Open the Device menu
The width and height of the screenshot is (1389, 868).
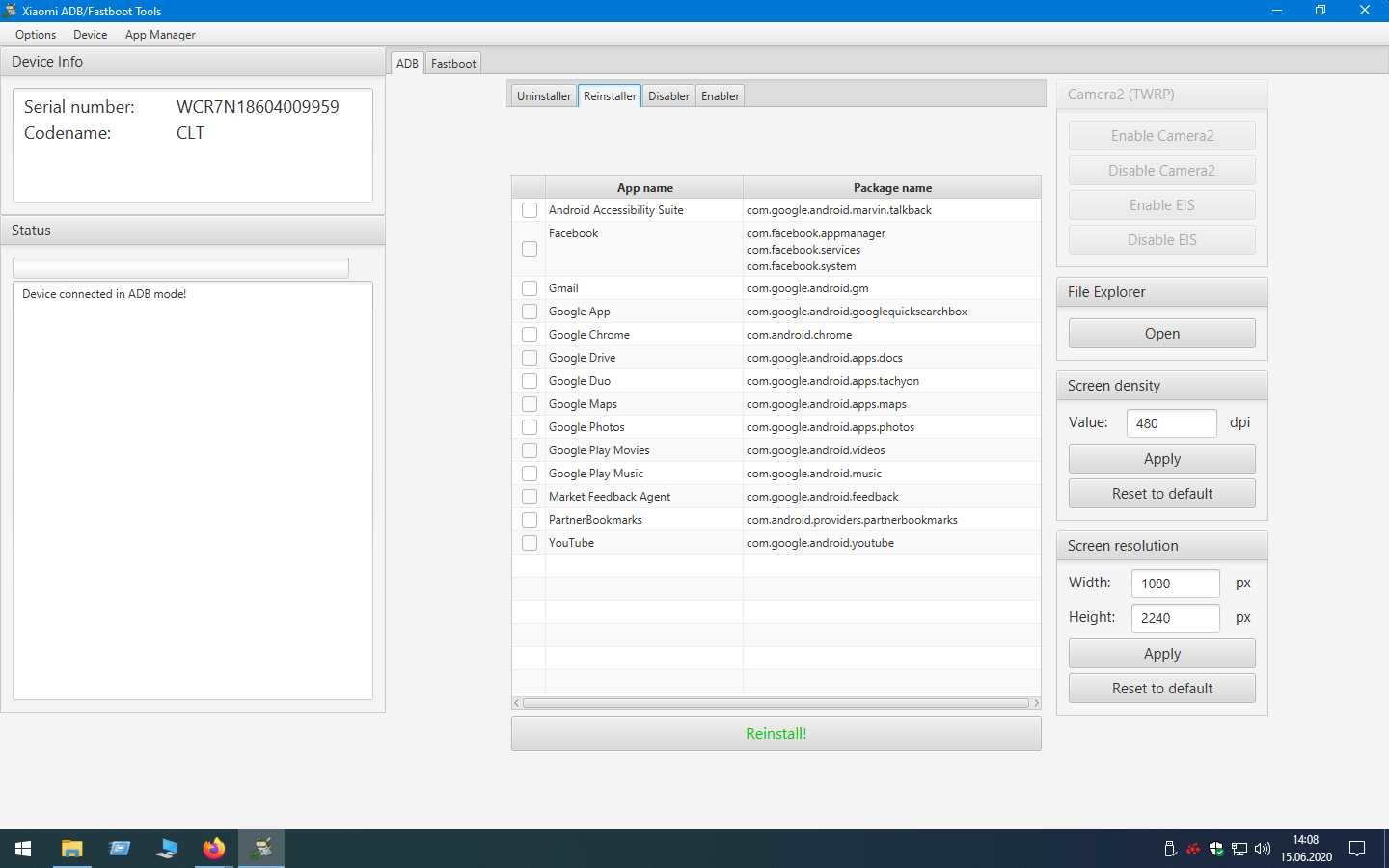click(x=91, y=35)
